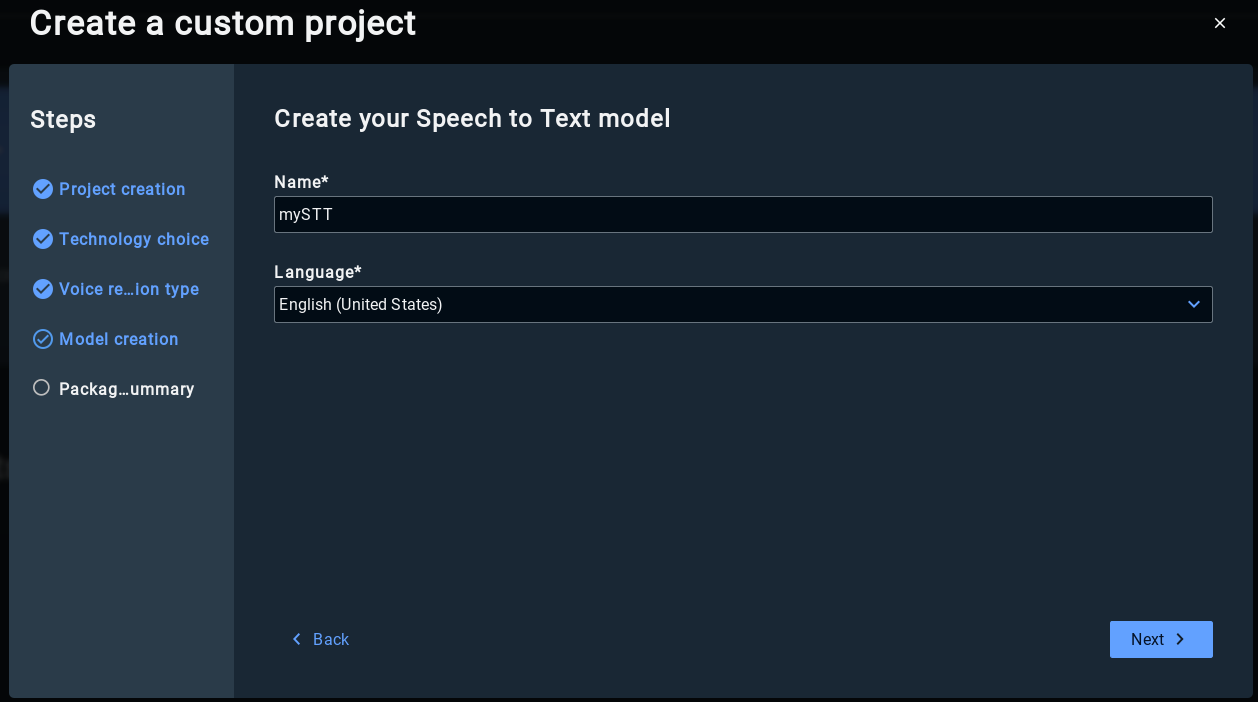Click the Name* field label
This screenshot has height=702, width=1258.
click(301, 182)
